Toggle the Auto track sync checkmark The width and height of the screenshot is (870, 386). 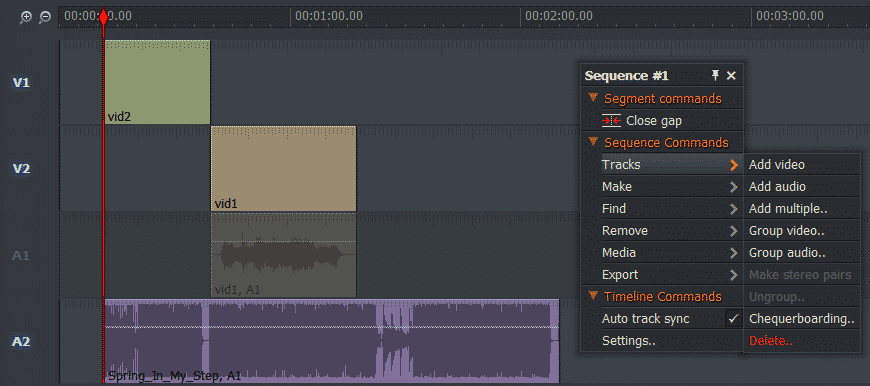point(734,319)
